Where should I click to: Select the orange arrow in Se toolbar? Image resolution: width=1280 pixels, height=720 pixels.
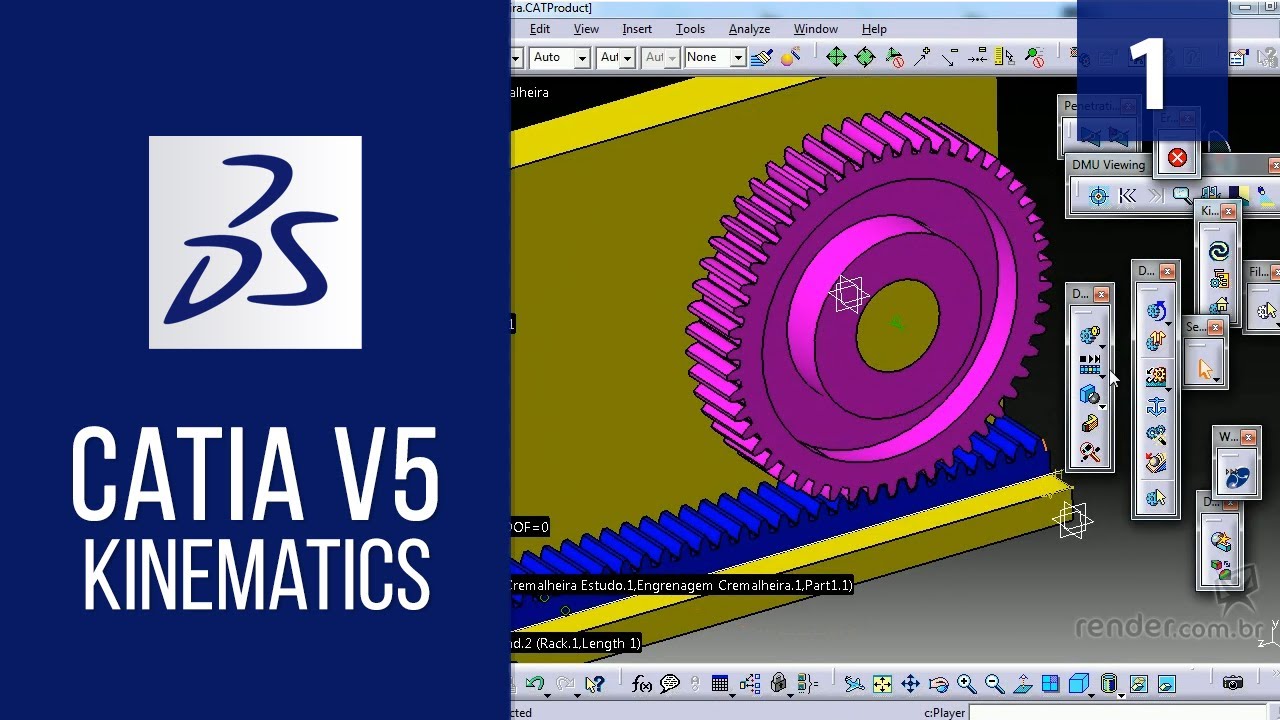pyautogui.click(x=1203, y=370)
